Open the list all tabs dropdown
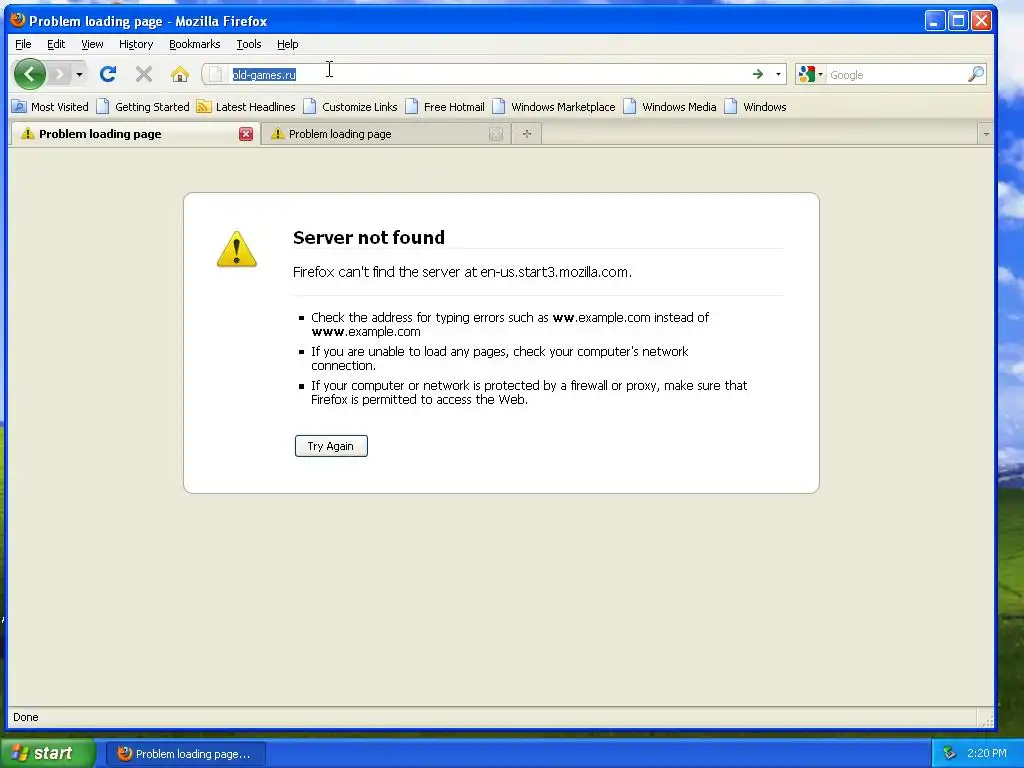 tap(985, 134)
